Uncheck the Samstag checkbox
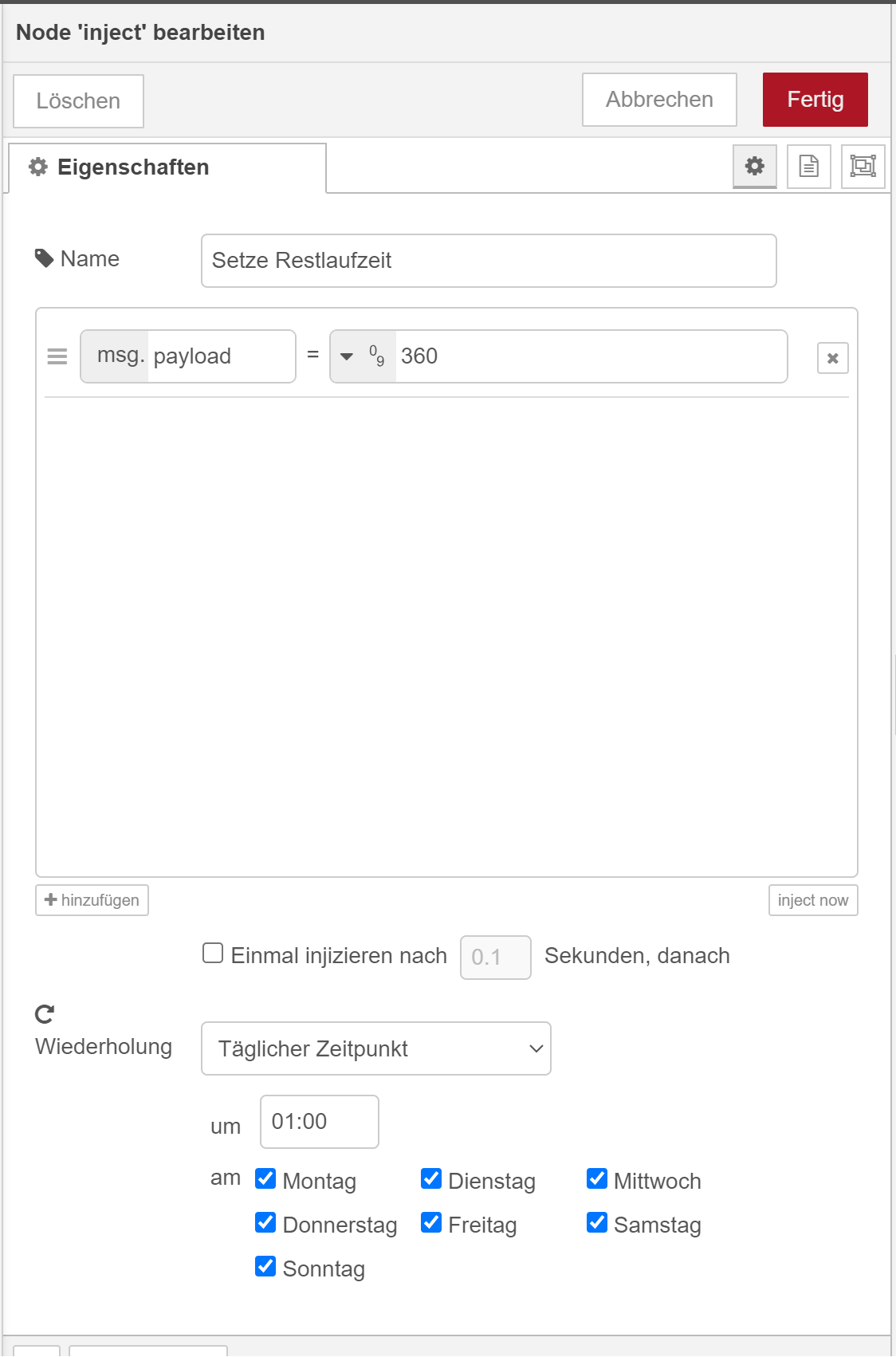Image resolution: width=896 pixels, height=1357 pixels. pos(597,1222)
